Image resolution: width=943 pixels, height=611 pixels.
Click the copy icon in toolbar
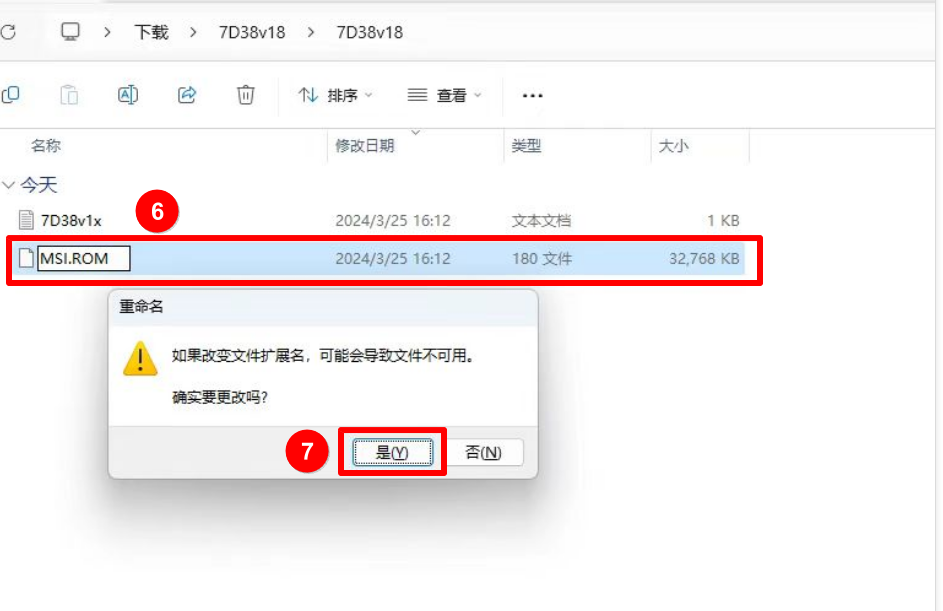coord(10,95)
